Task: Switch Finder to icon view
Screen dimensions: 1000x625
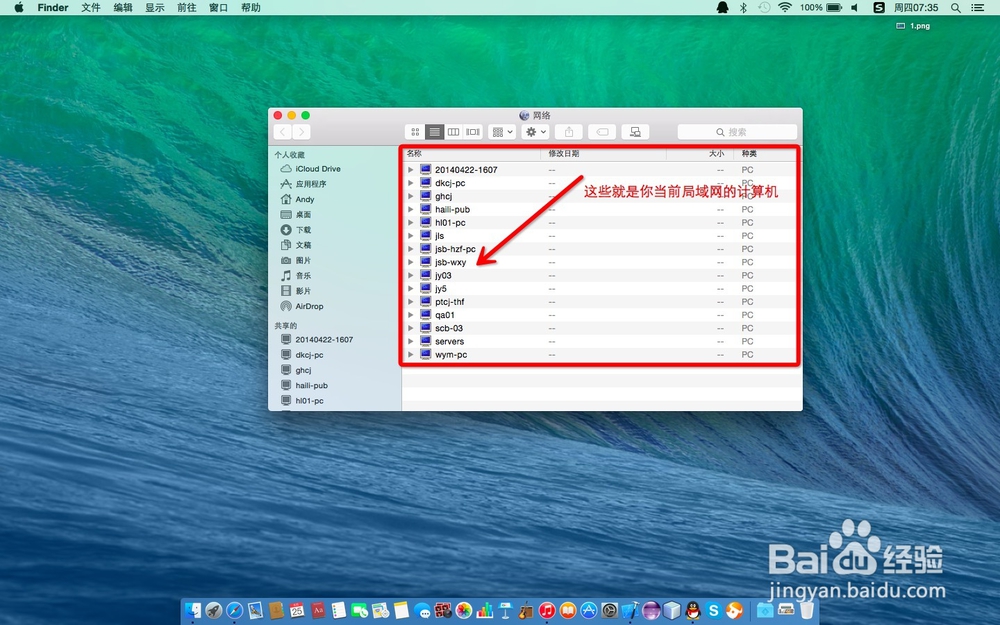Action: tap(415, 132)
